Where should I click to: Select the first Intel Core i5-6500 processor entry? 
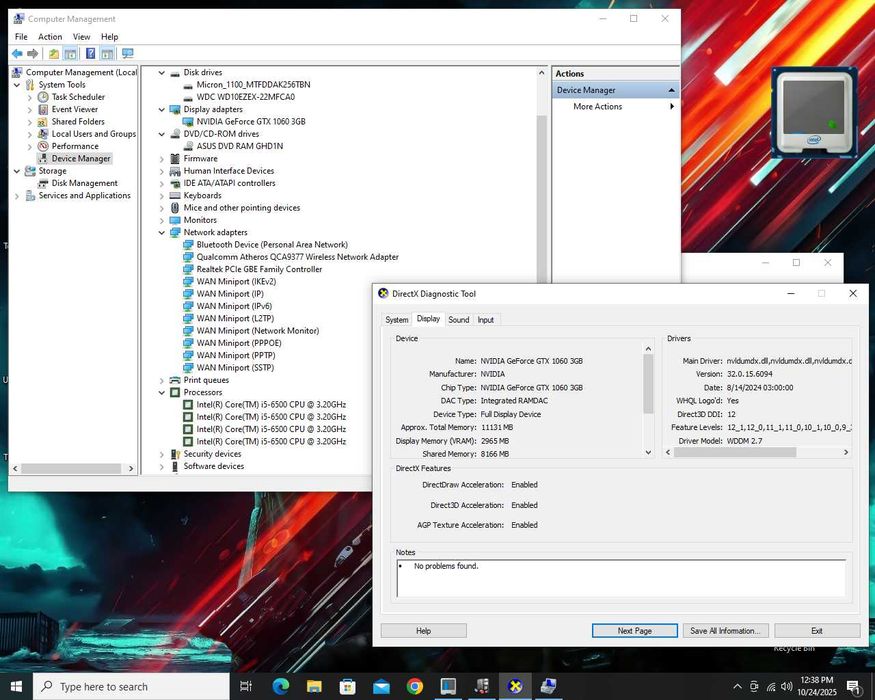click(271, 404)
